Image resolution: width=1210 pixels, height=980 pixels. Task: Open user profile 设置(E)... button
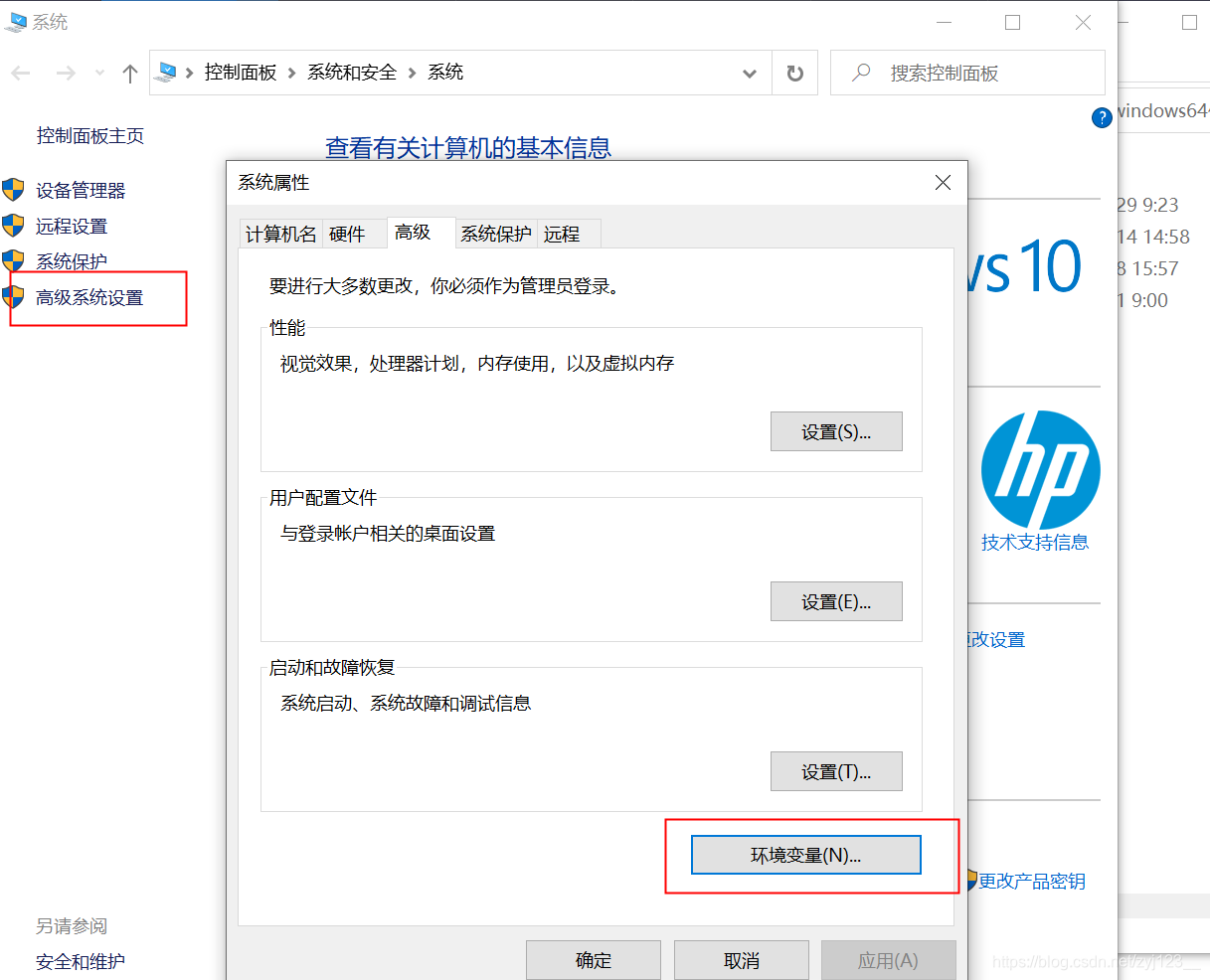(836, 601)
